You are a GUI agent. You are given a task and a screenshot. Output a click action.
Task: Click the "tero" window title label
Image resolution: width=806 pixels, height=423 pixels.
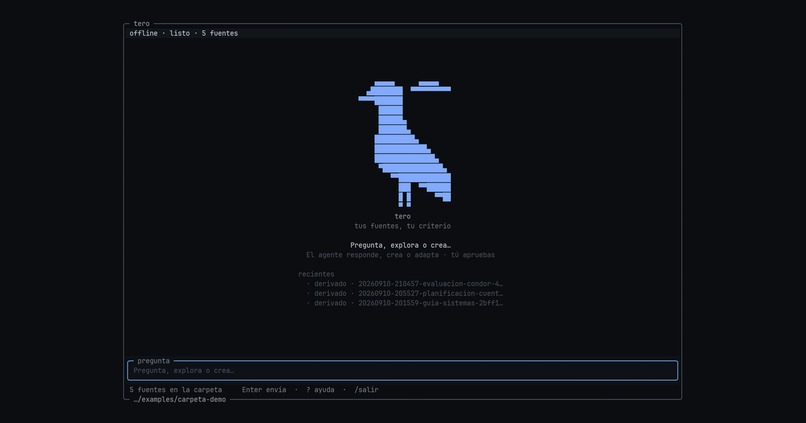coord(141,24)
